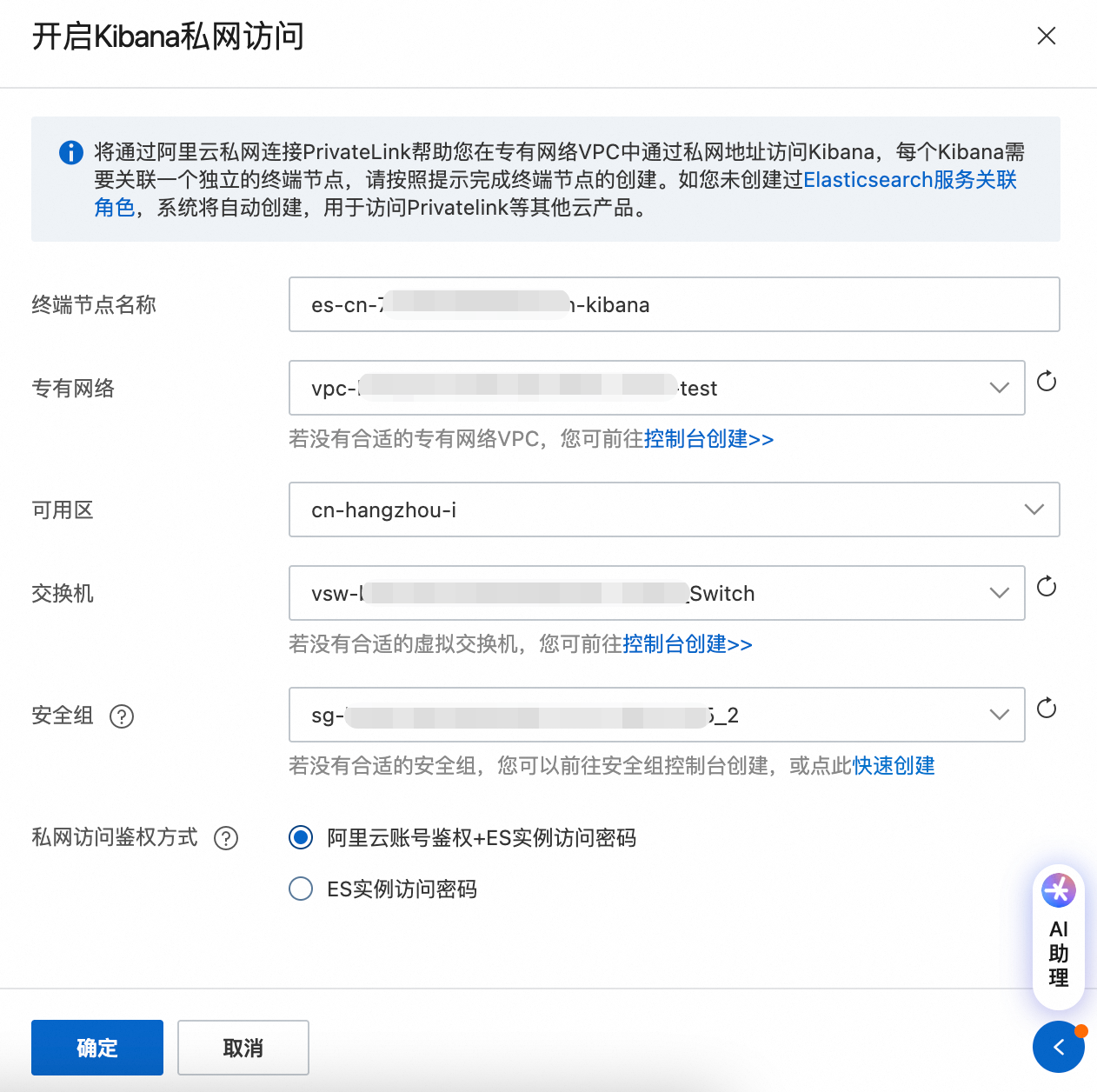Click the 开启Kibana私网访问 dialog title
1097x1092 pixels.
tap(168, 37)
